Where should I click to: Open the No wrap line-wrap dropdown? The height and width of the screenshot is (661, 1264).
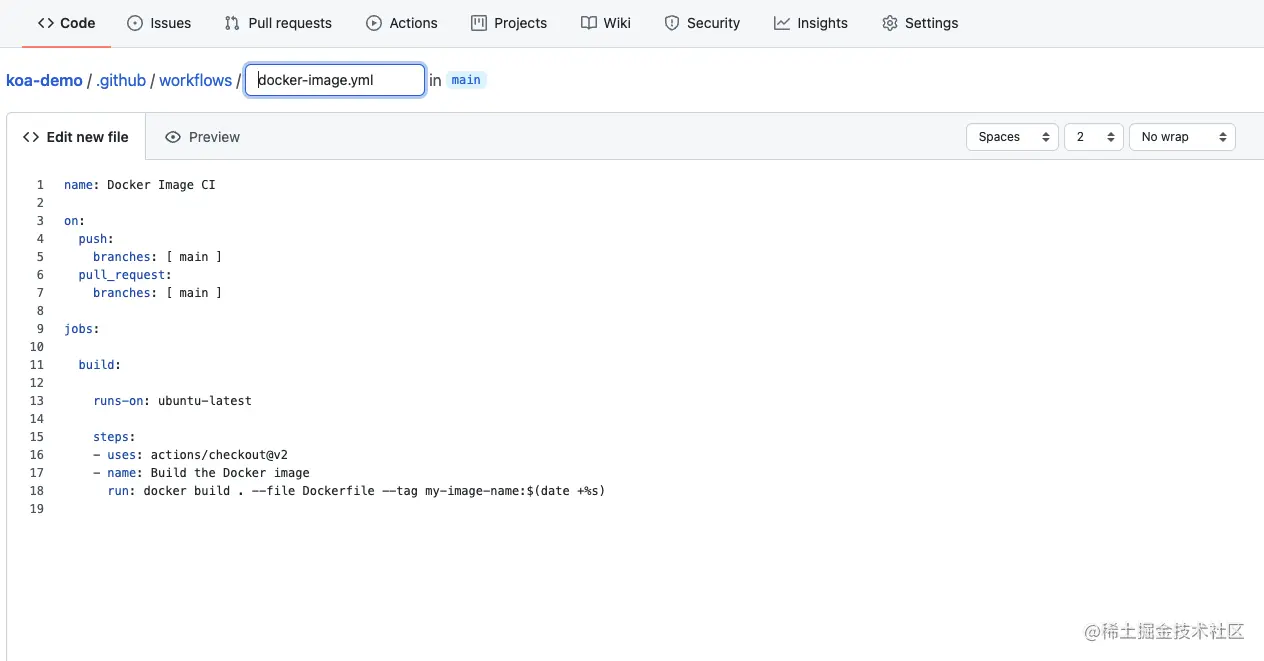[1182, 136]
